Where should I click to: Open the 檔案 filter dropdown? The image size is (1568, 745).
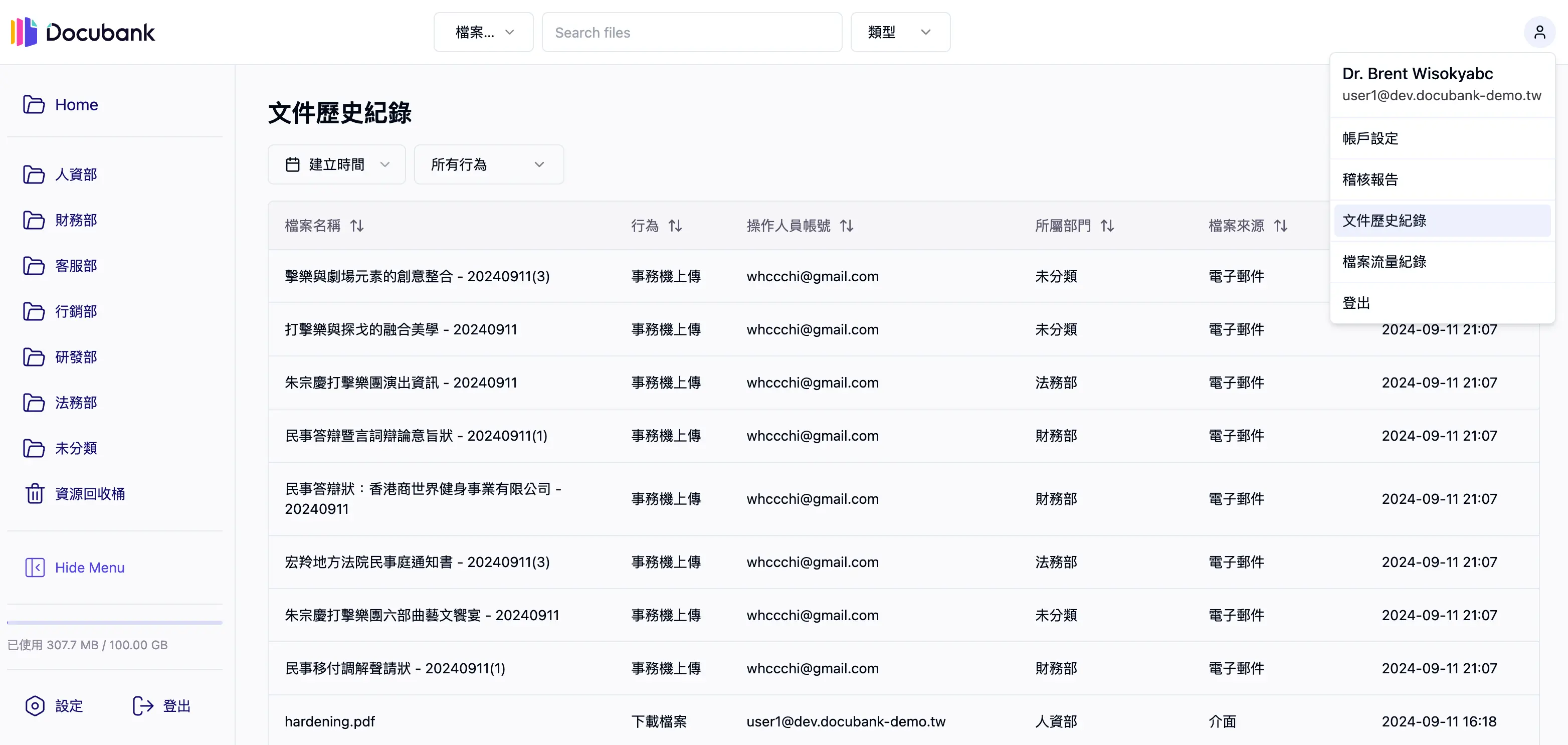click(x=483, y=32)
